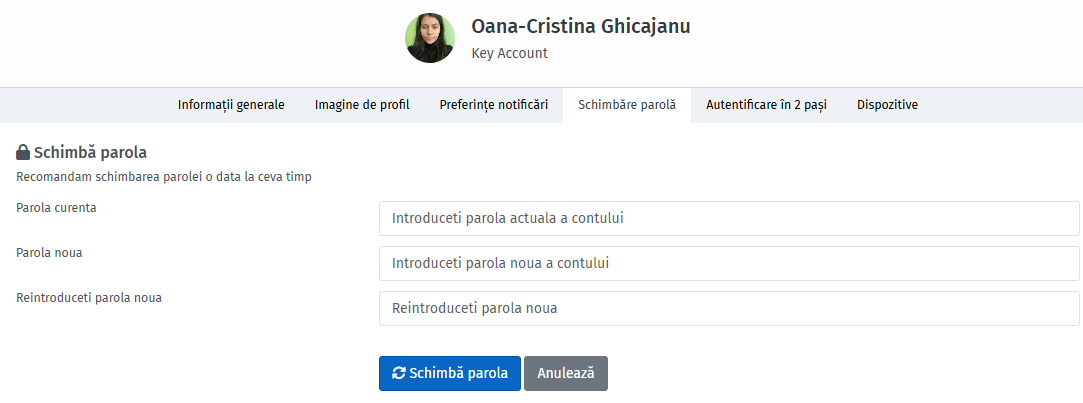The image size is (1083, 403).
Task: Open the Informații generale tab
Action: click(x=231, y=105)
